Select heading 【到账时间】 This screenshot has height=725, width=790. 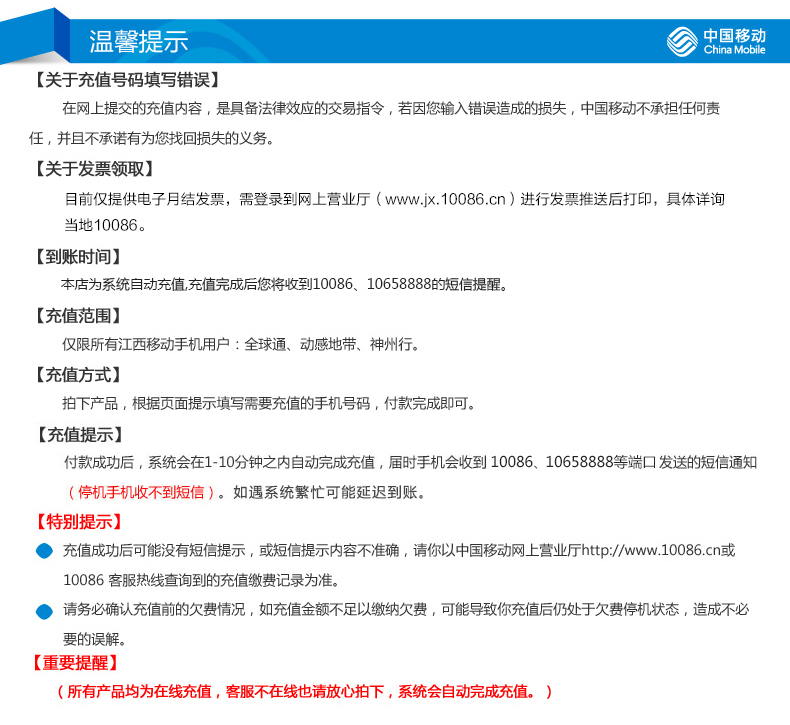pyautogui.click(x=78, y=257)
